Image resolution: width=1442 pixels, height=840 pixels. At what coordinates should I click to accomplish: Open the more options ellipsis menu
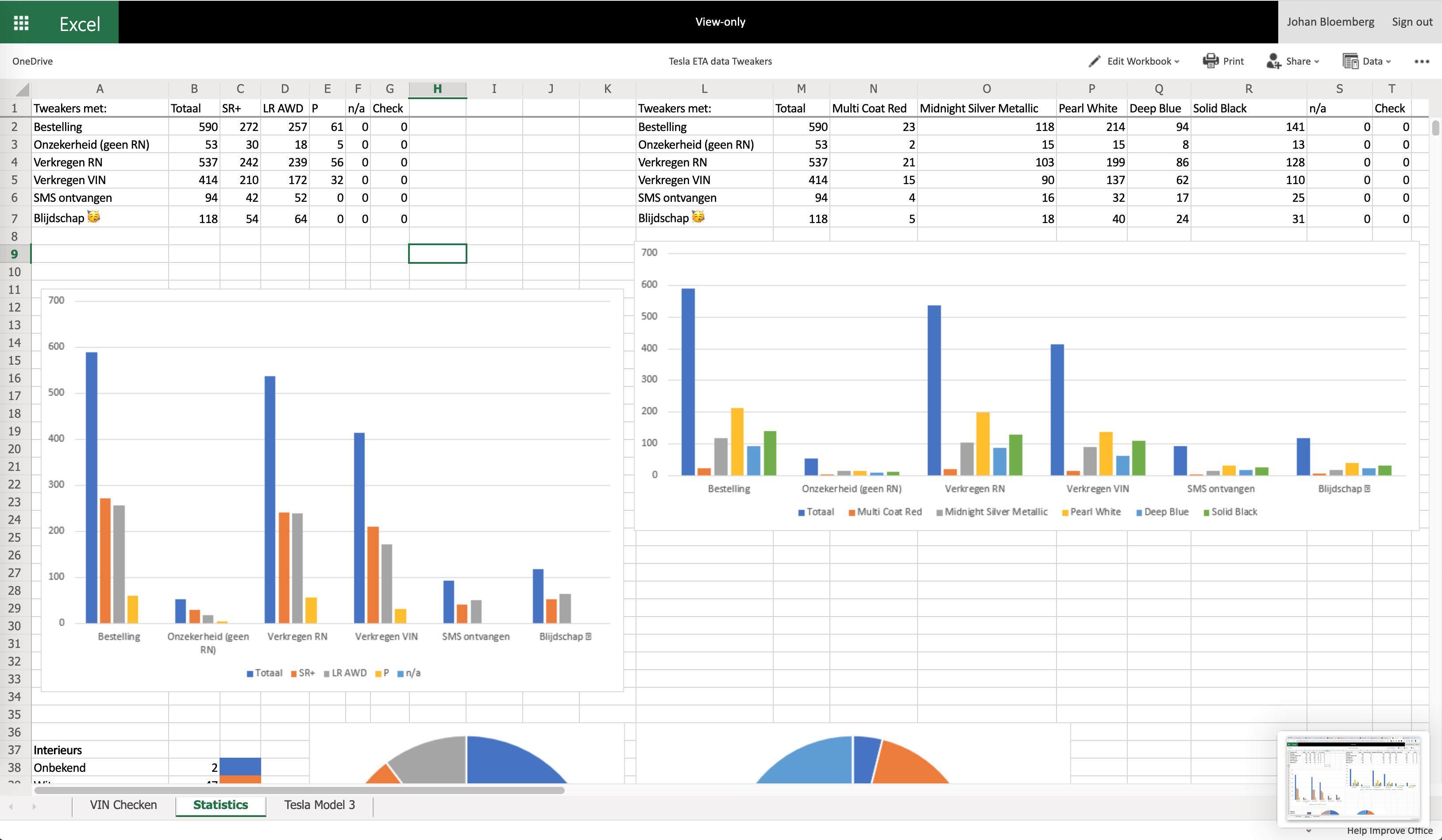tap(1421, 61)
